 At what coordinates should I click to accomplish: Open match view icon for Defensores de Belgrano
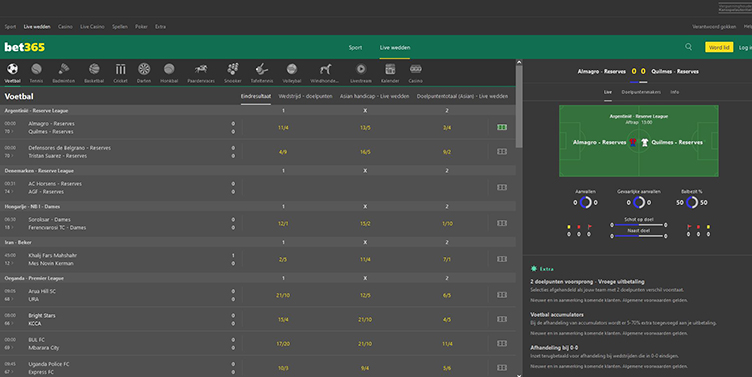(502, 152)
